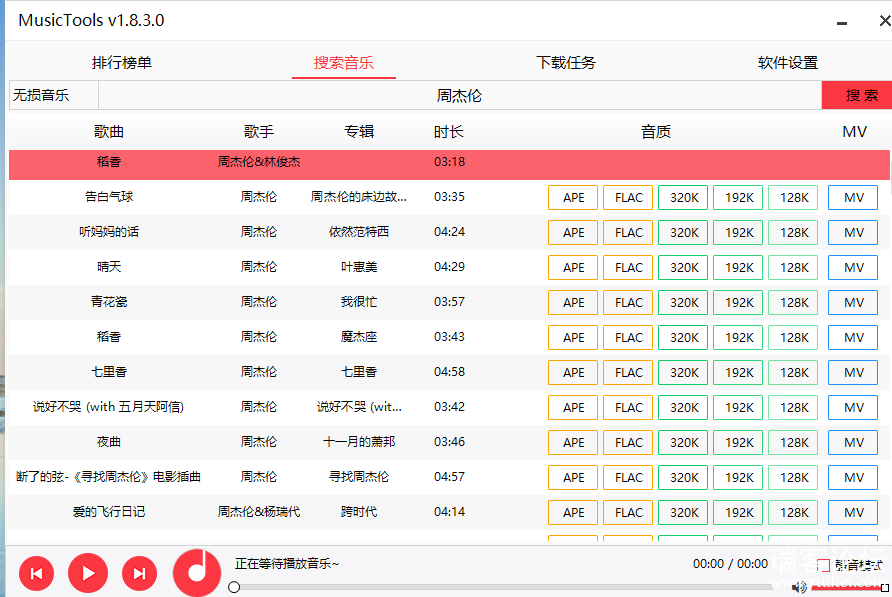The height and width of the screenshot is (597, 892).
Task: Download 七里香 in APE quality
Action: click(573, 372)
